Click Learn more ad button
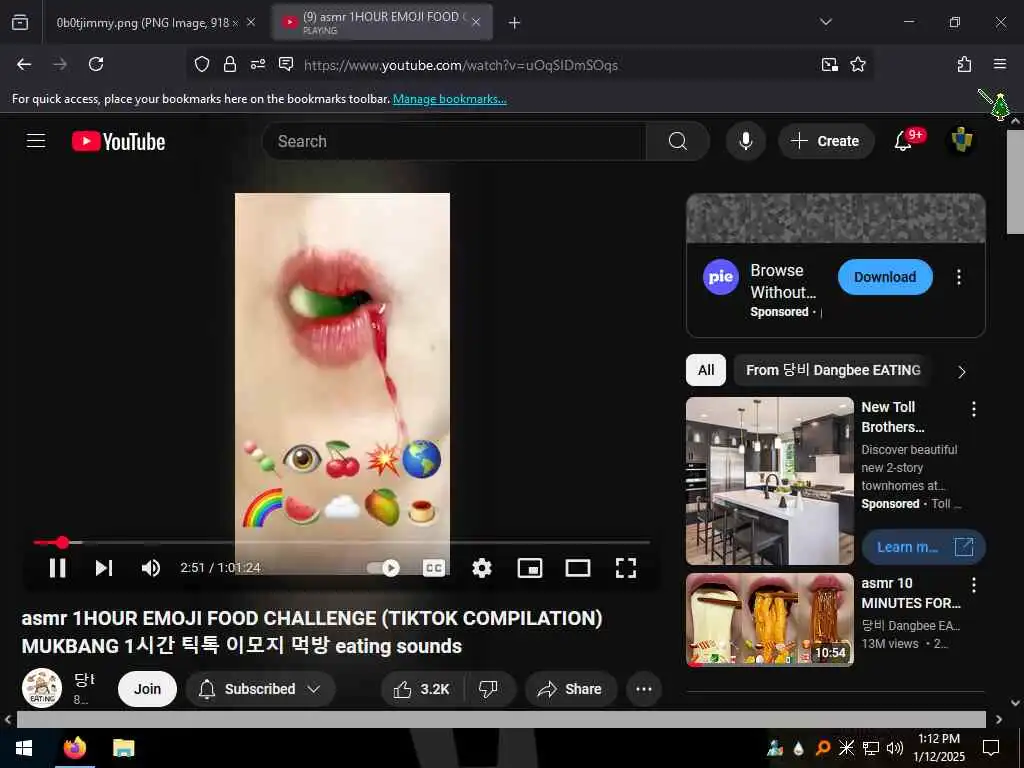 [923, 547]
